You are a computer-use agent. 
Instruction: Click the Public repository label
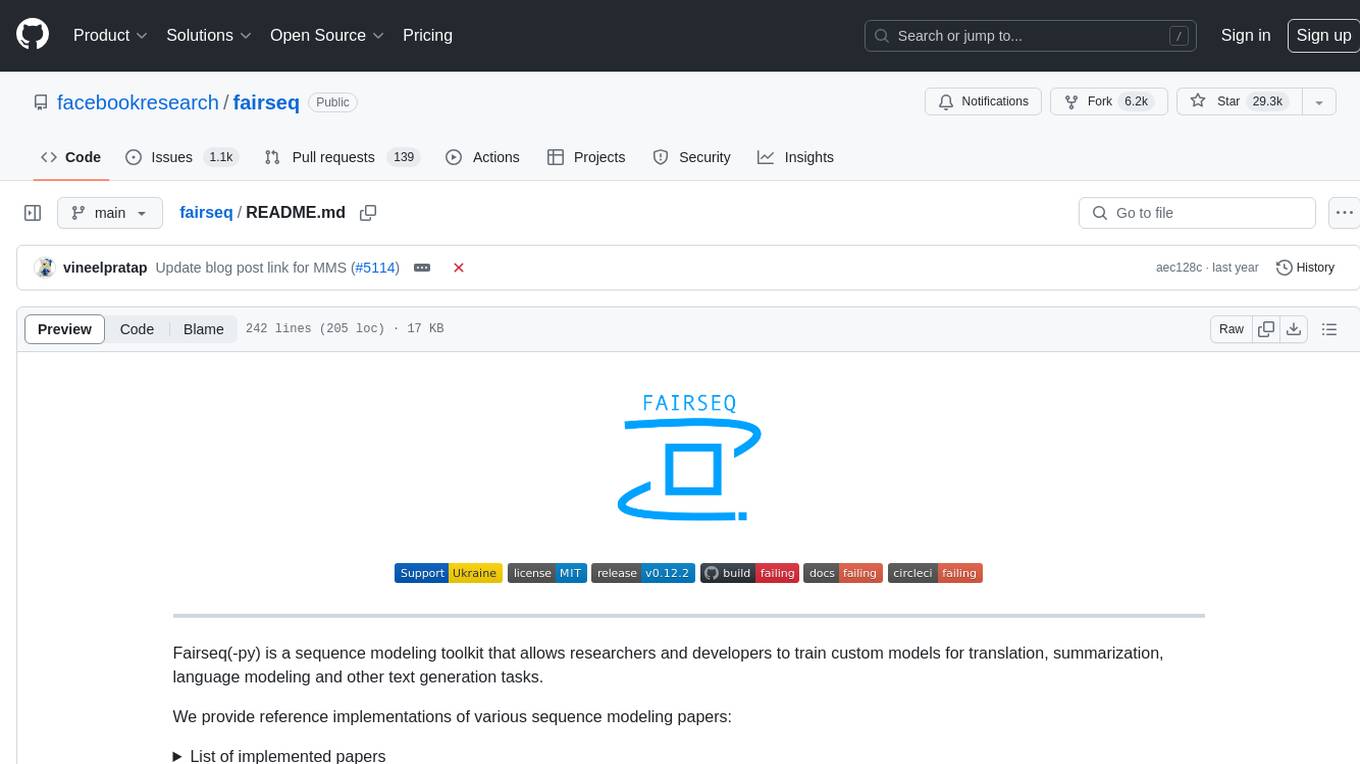click(x=333, y=102)
